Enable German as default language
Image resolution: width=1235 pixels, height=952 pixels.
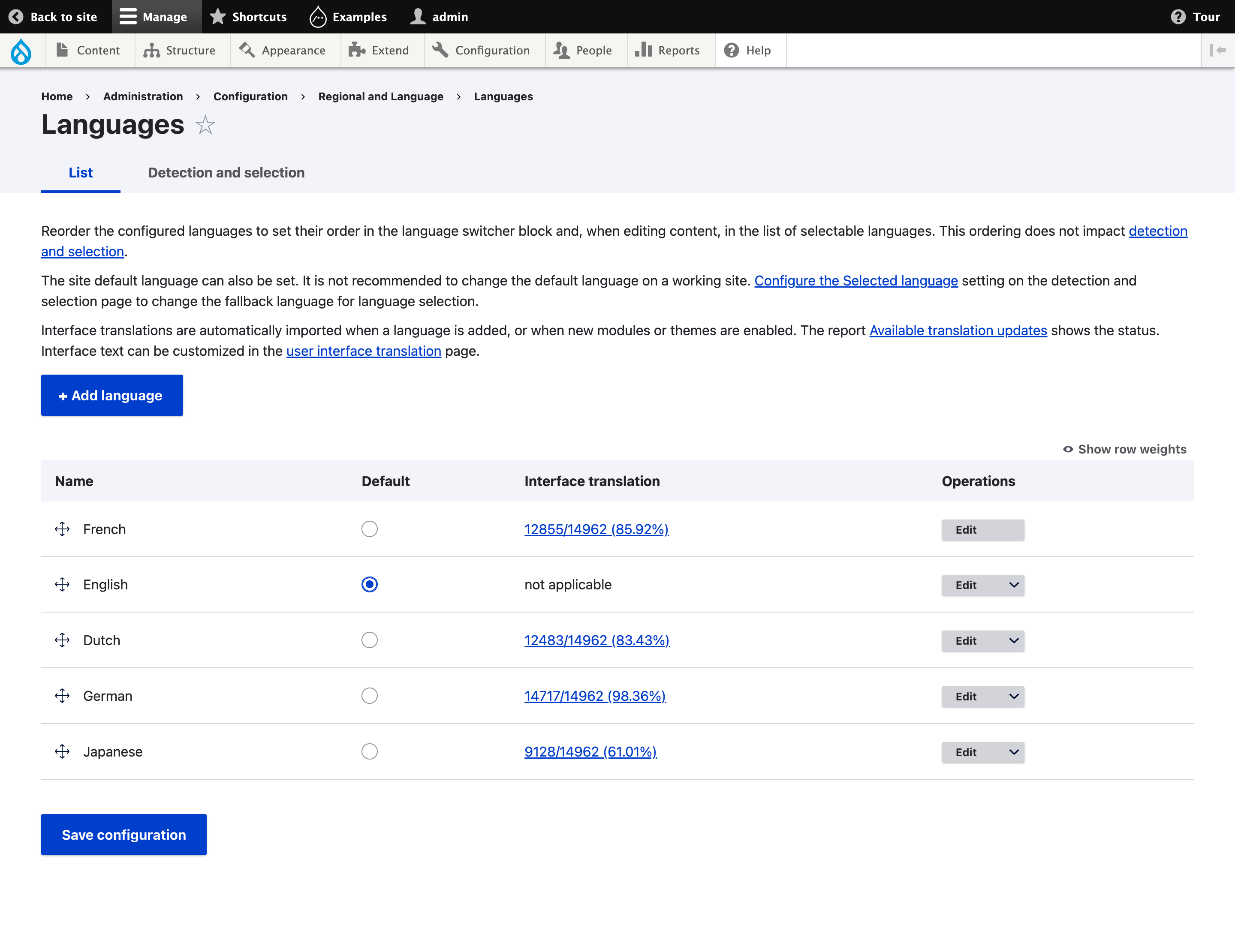369,695
